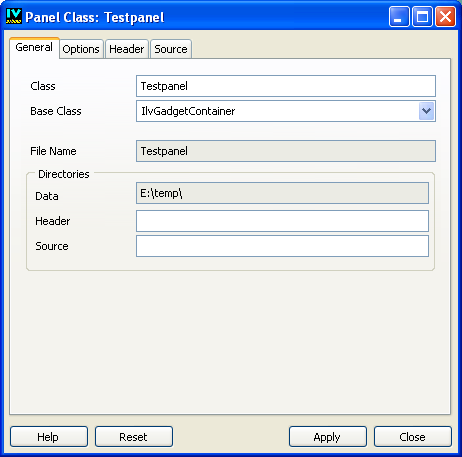462x457 pixels.
Task: Open the IlvGadgetContainer combo box
Action: pos(286,111)
